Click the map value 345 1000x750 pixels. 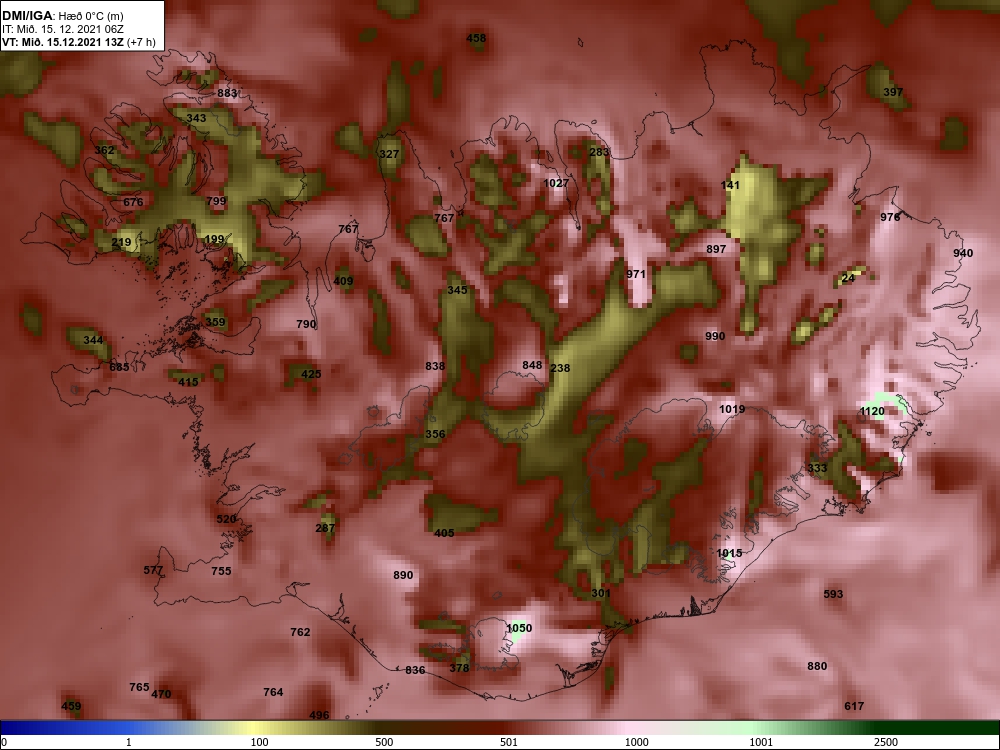[x=457, y=290]
